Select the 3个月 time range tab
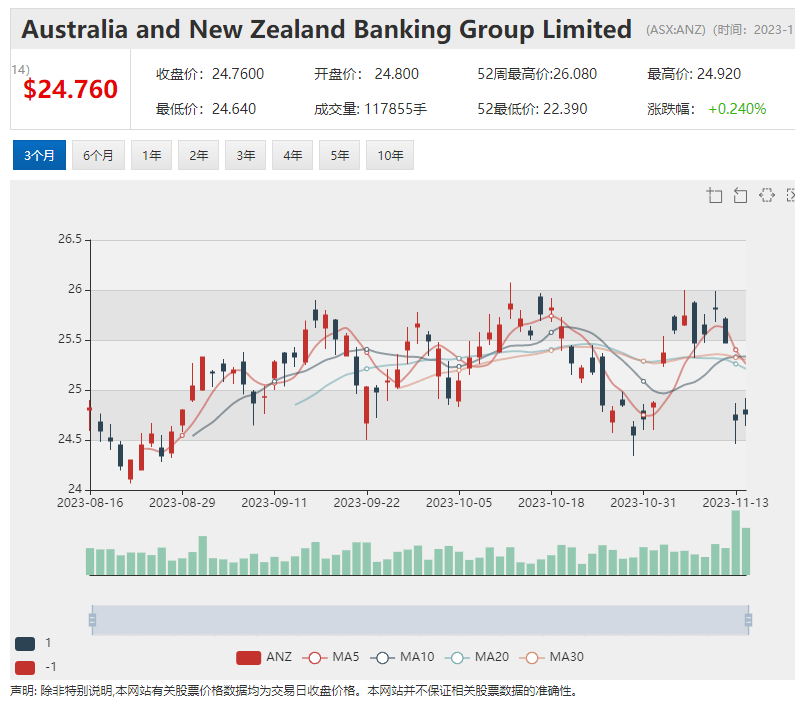The width and height of the screenshot is (802, 711). pos(39,155)
